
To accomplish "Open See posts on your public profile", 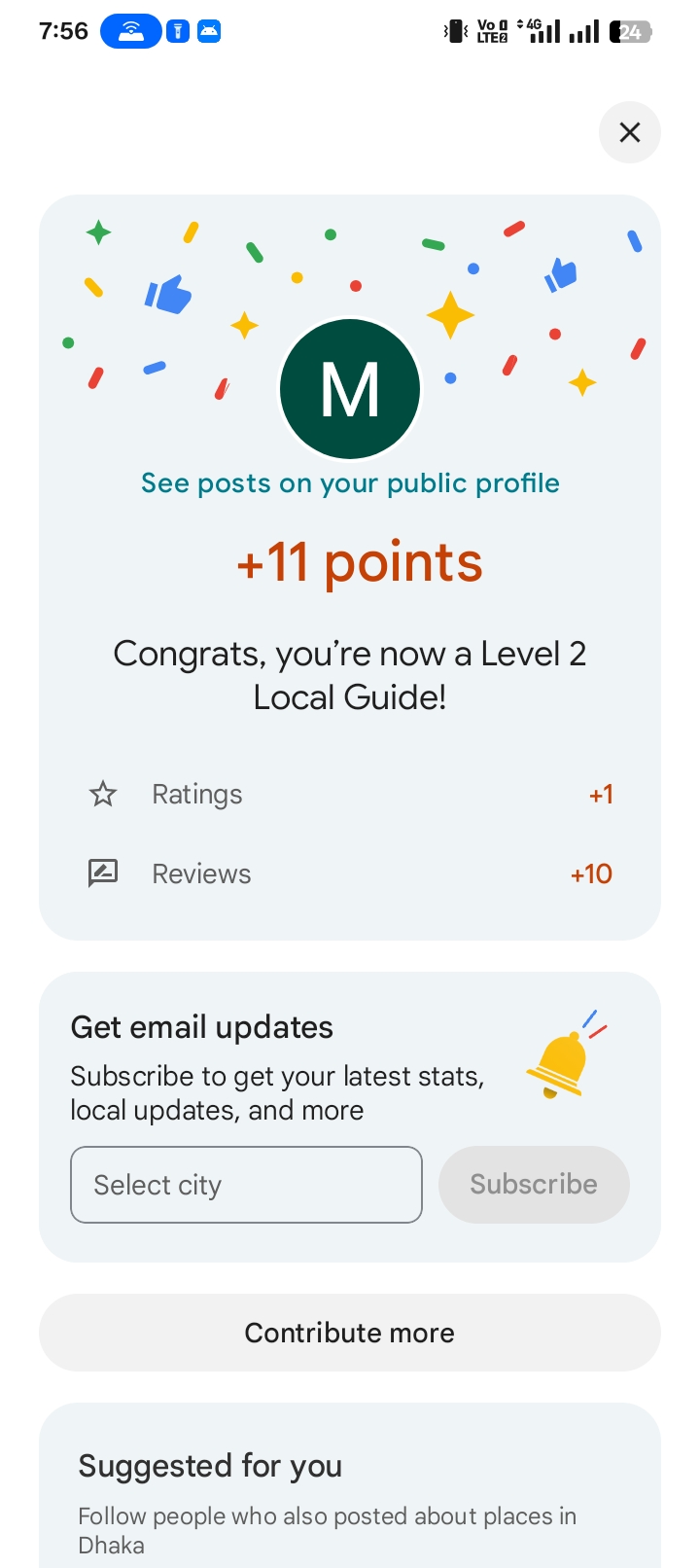I will coord(350,483).
